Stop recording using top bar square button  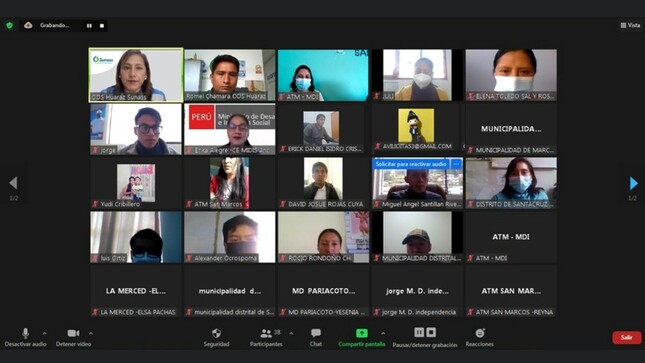pyautogui.click(x=102, y=26)
